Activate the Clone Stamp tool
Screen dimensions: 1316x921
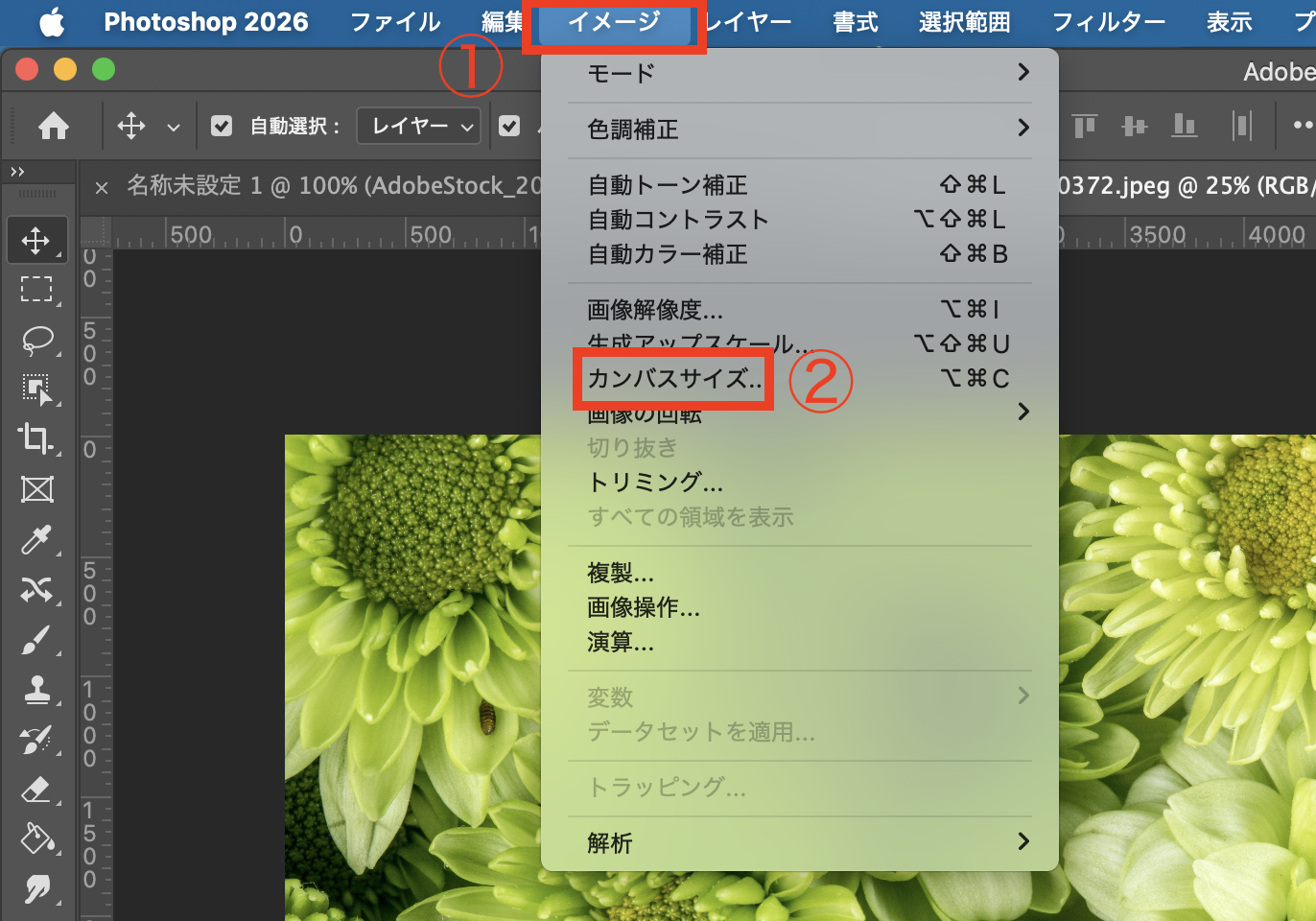tap(36, 690)
